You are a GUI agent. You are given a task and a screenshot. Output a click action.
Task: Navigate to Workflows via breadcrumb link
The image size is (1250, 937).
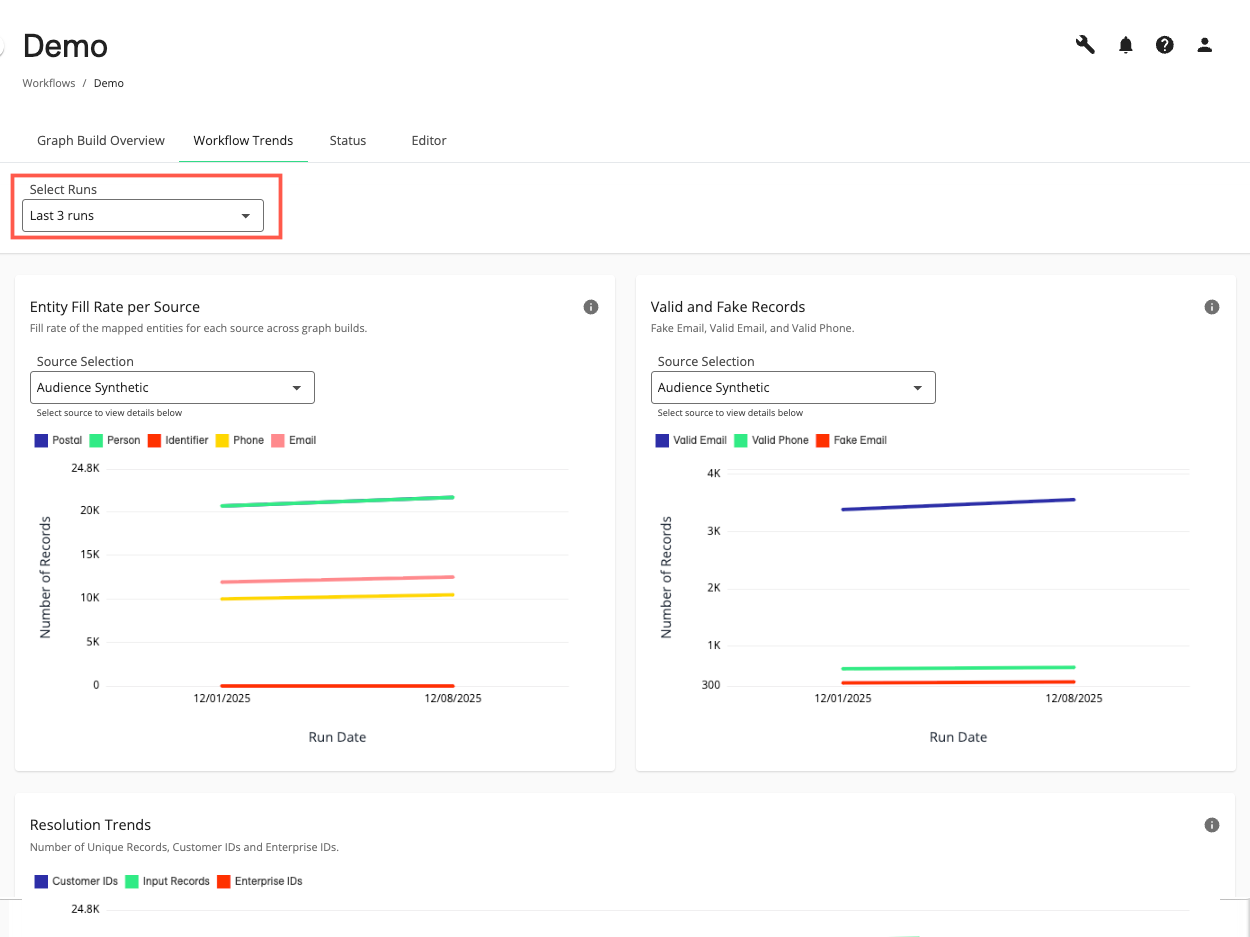point(48,83)
